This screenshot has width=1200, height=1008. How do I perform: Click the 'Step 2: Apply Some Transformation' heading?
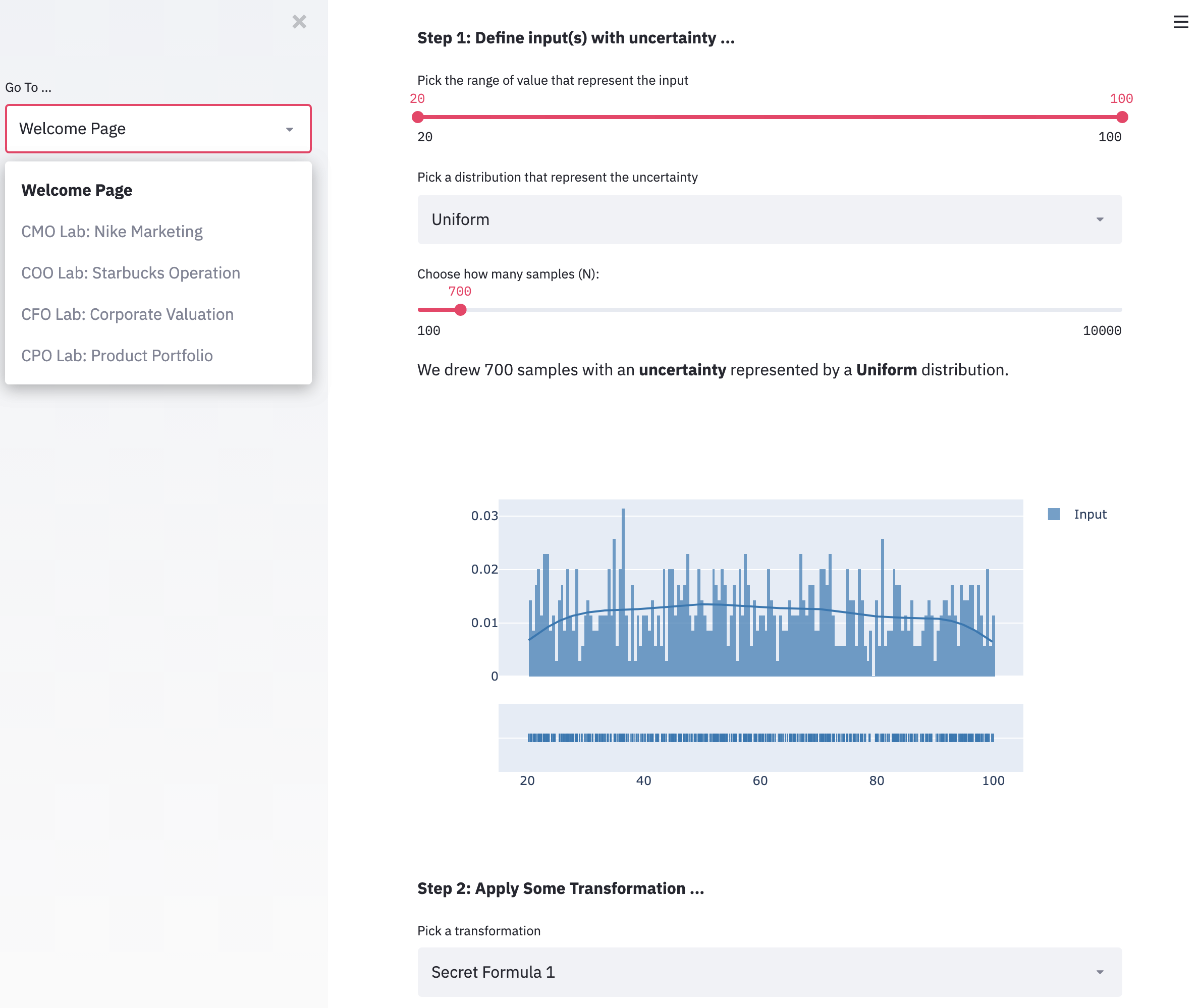[561, 888]
